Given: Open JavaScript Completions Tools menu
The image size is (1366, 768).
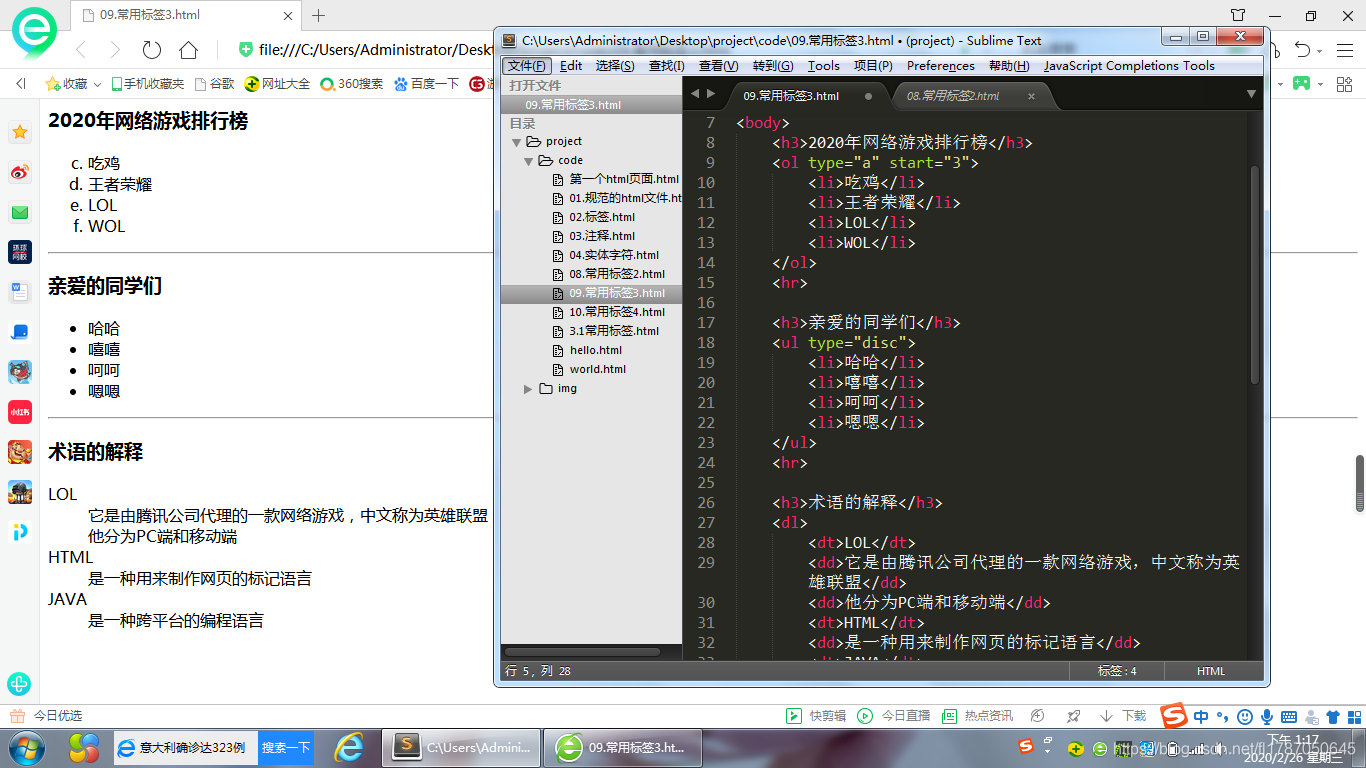Looking at the screenshot, I should (1129, 66).
